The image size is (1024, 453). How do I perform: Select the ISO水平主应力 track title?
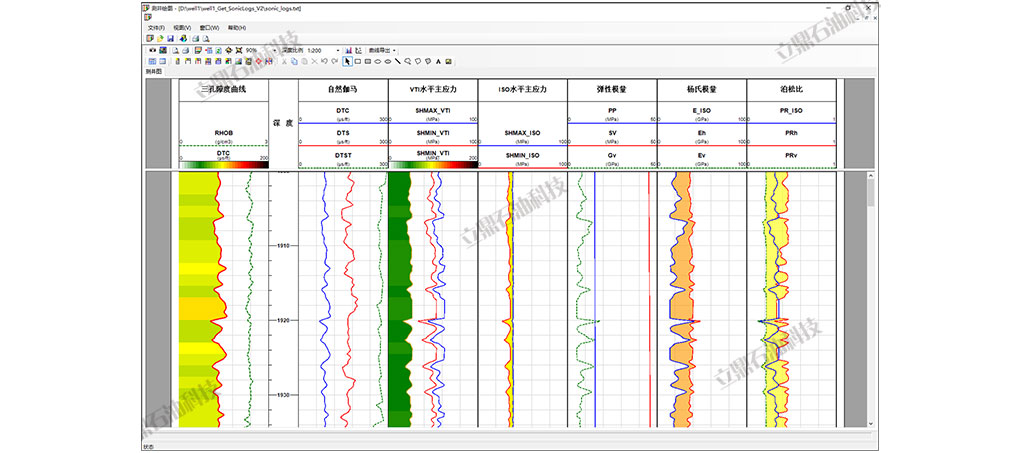pyautogui.click(x=522, y=88)
